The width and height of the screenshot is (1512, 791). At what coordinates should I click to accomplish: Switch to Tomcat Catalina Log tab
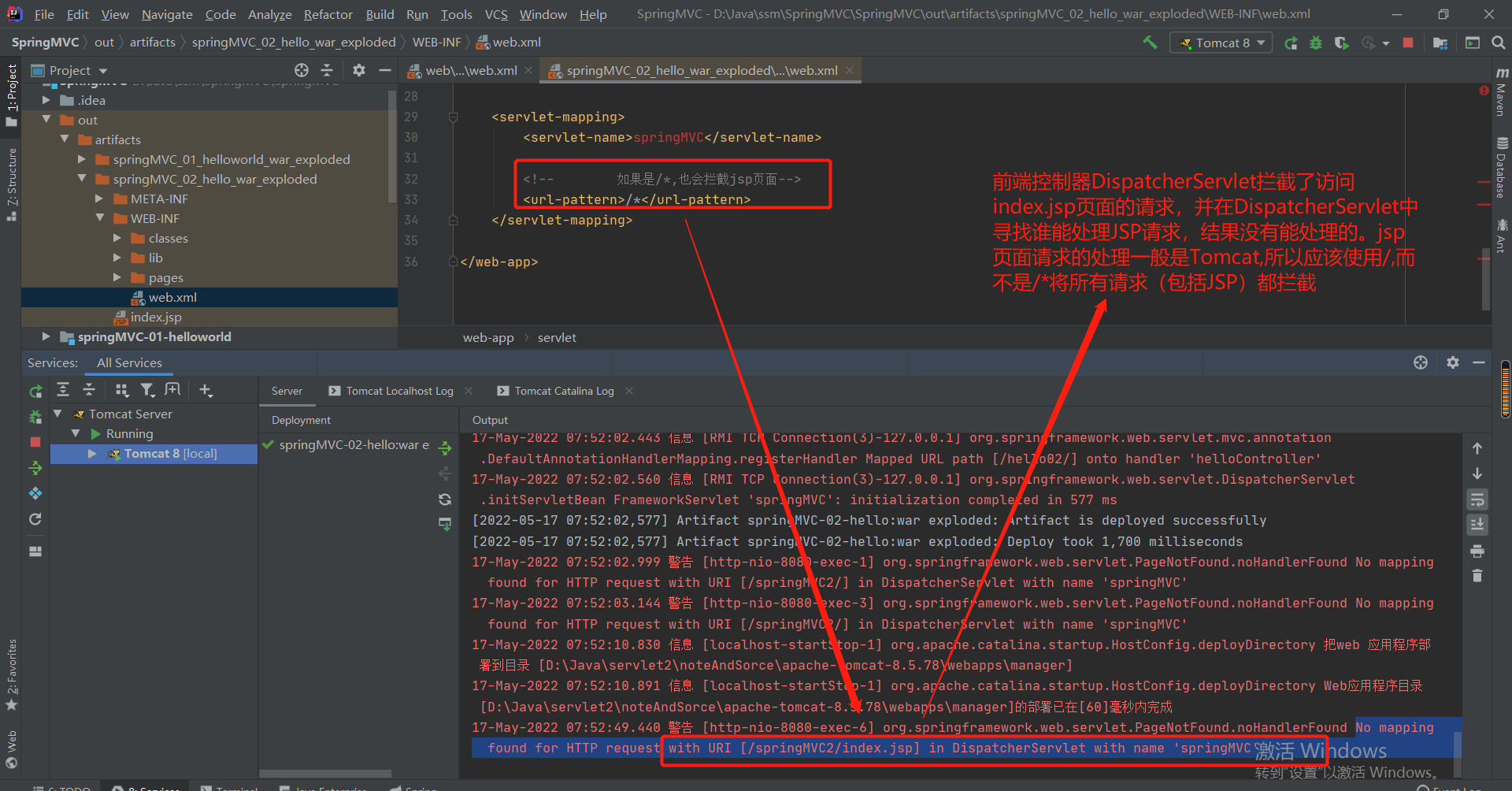tap(564, 391)
